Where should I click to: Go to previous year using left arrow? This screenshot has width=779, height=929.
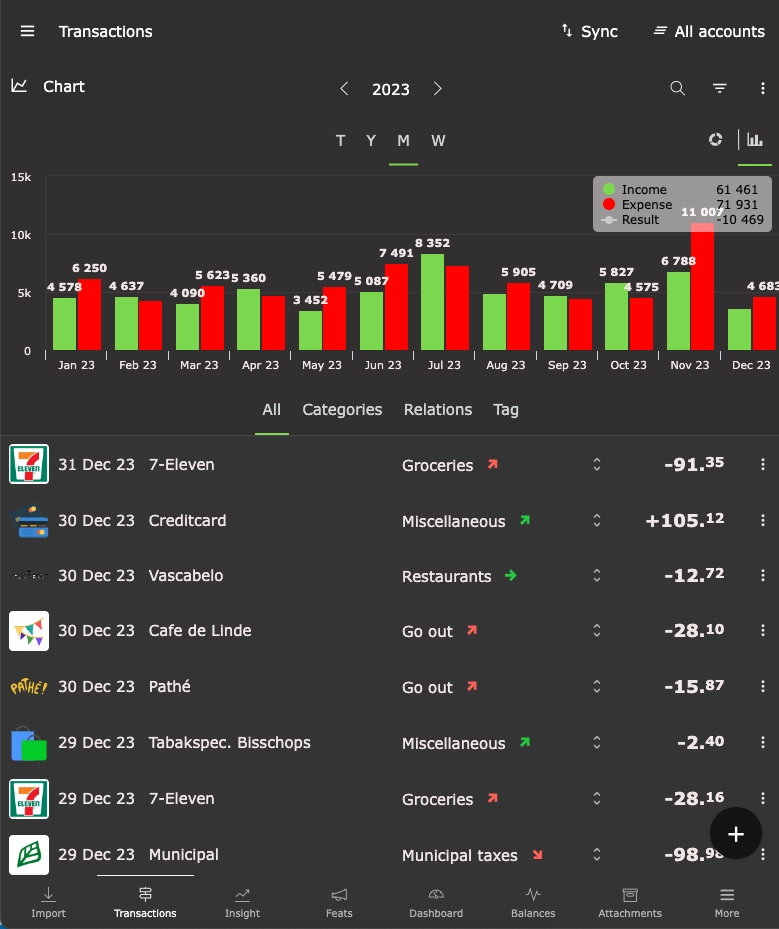point(344,89)
